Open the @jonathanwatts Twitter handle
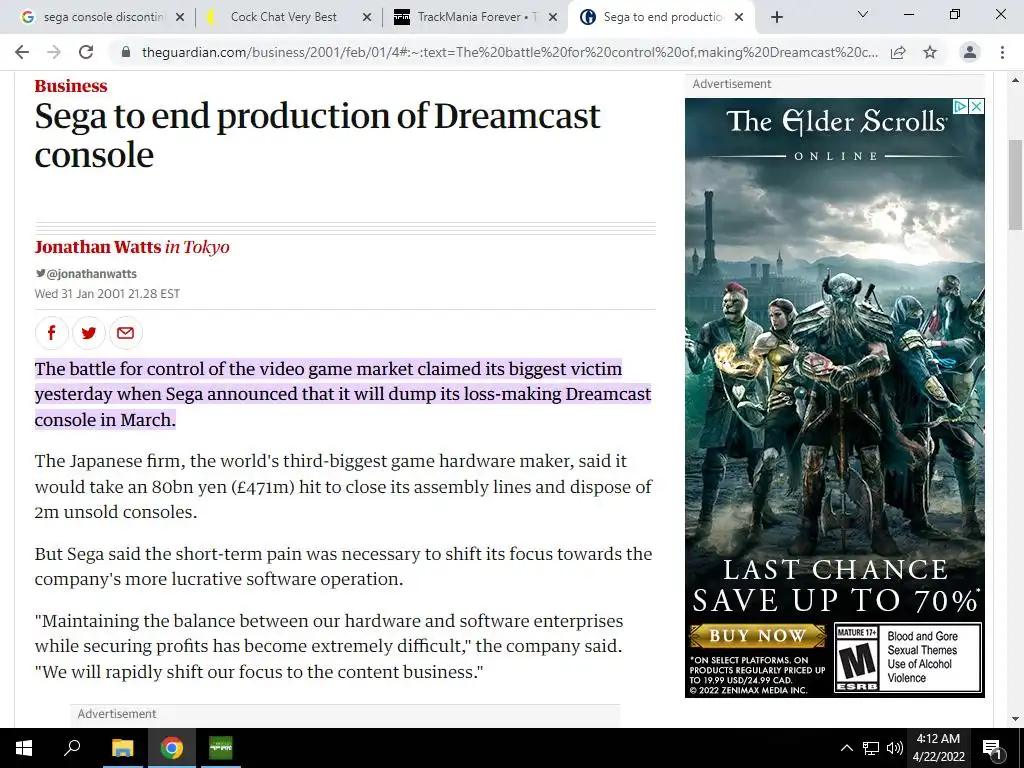 86,274
